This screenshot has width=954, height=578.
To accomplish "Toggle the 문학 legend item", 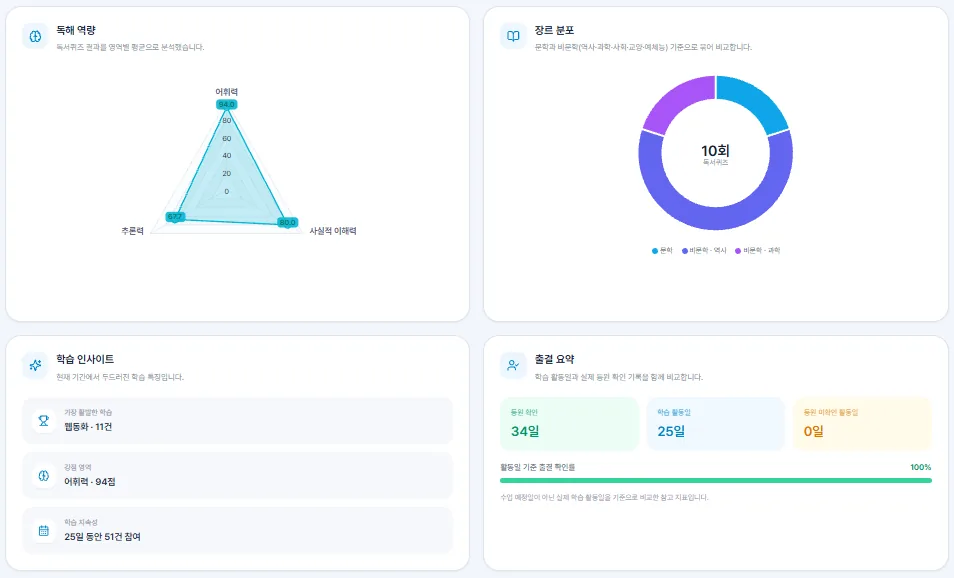I will point(662,251).
